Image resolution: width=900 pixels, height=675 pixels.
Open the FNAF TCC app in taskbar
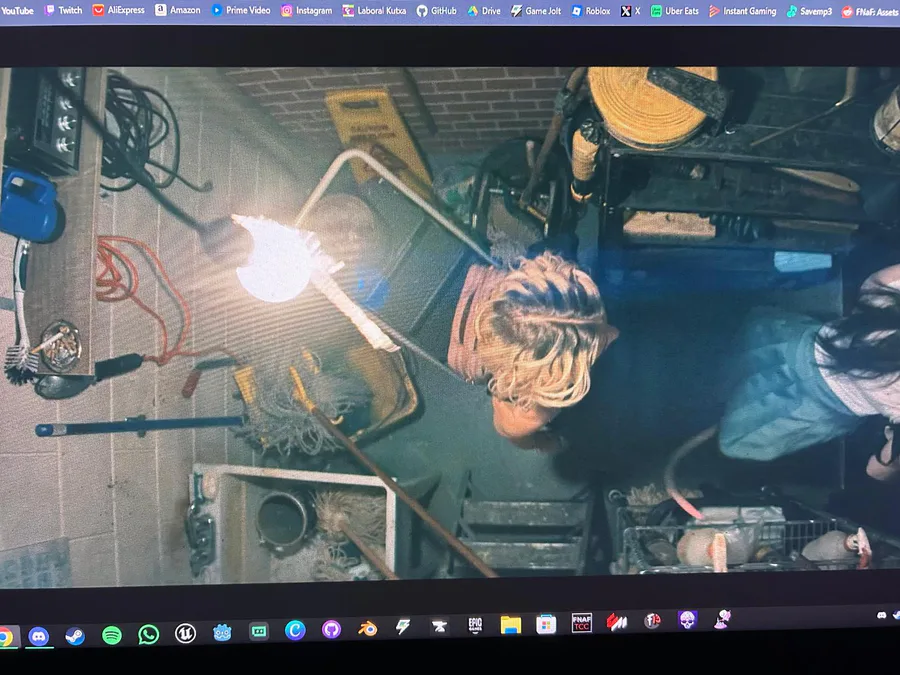tap(581, 623)
